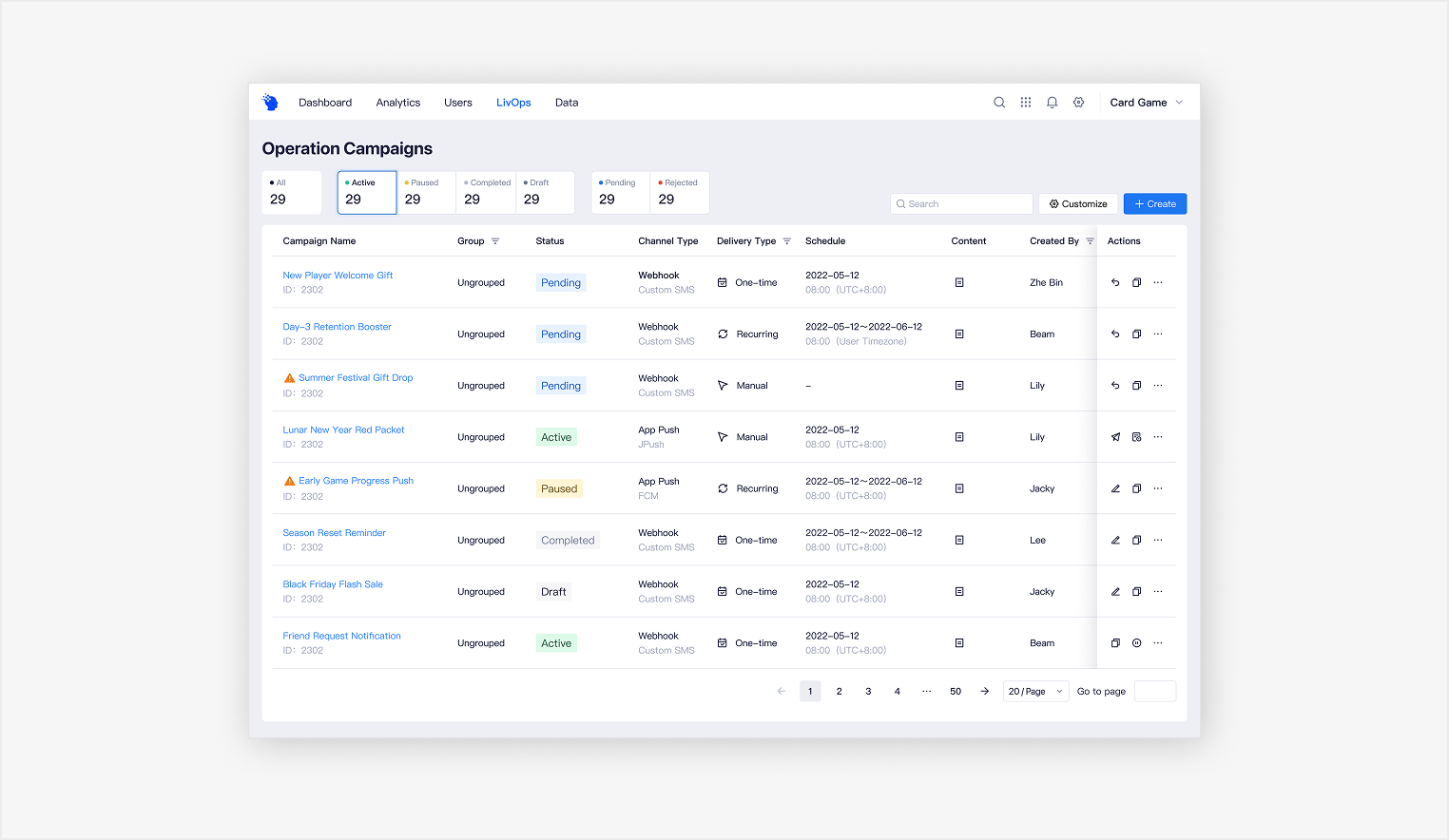This screenshot has height=840, width=1449.
Task: Expand the Card Game project dropdown
Action: coord(1147,103)
